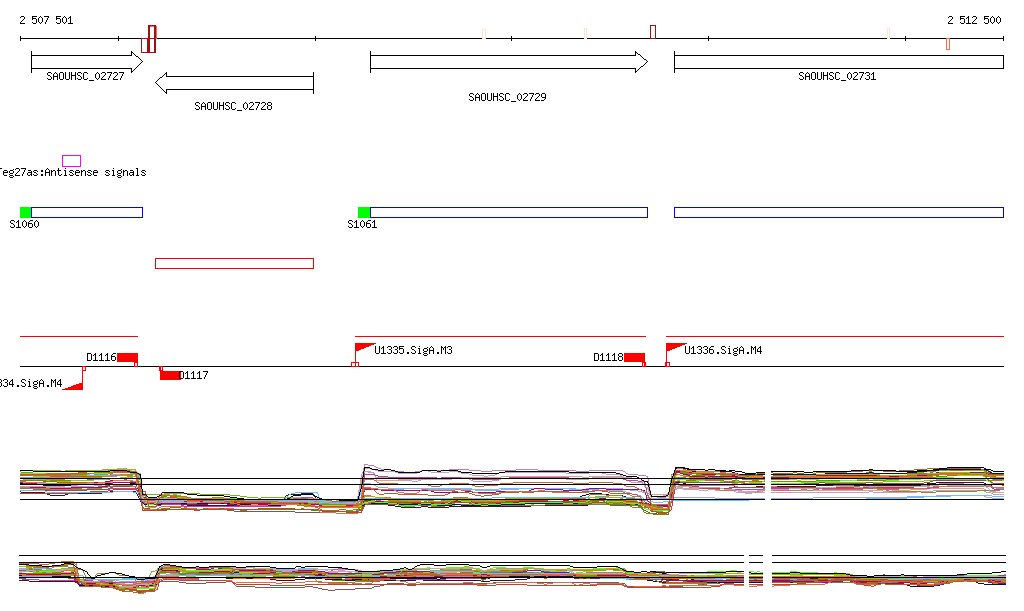Click the SAOUHSC_02728 gene label
Screen dimensions: 1024x611
[x=233, y=106]
